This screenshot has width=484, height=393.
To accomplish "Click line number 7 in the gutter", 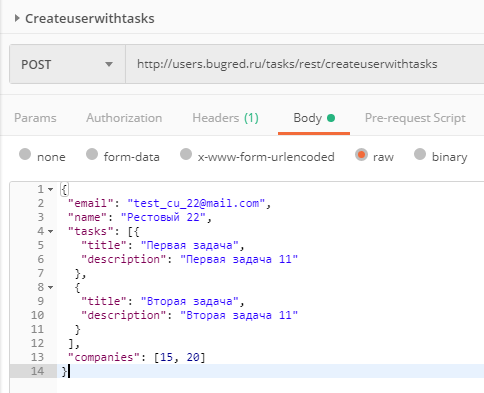I will 41,273.
